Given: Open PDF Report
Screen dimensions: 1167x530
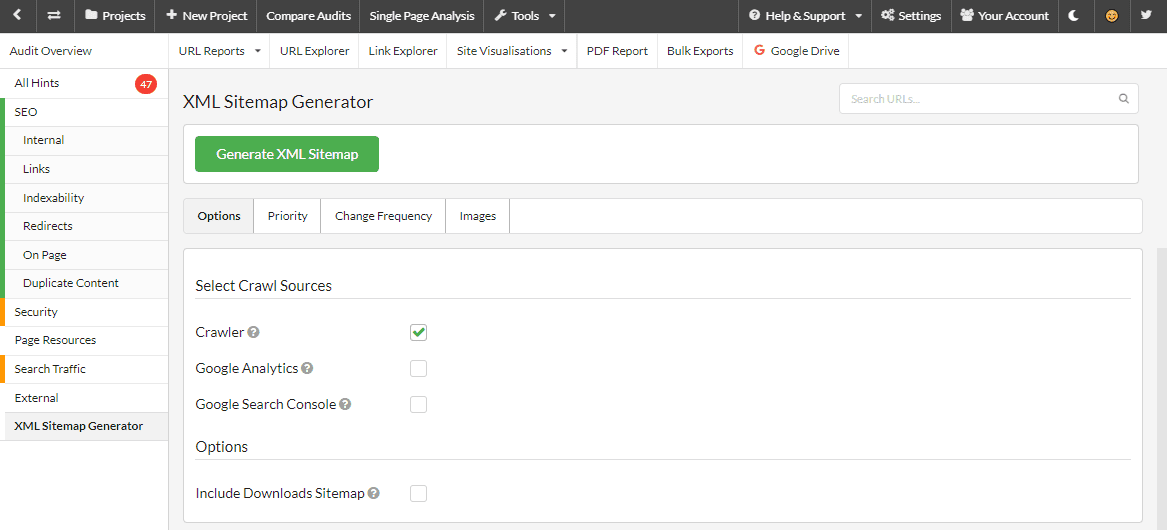Looking at the screenshot, I should tap(617, 51).
